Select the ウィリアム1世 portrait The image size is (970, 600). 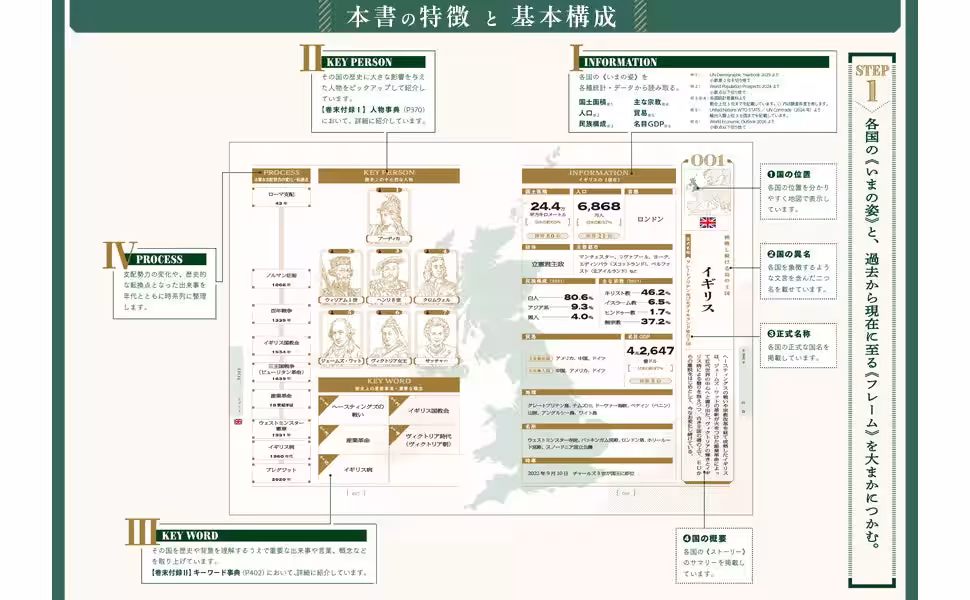click(x=341, y=277)
